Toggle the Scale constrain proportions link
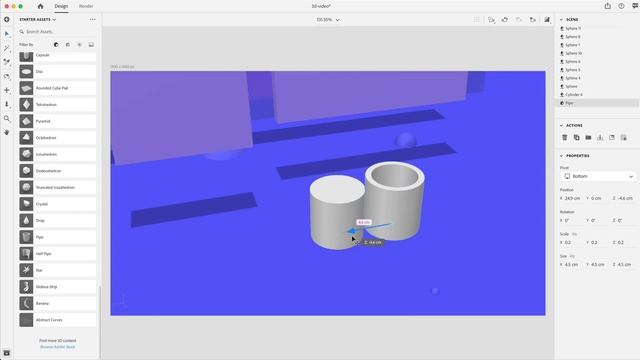 pos(574,234)
